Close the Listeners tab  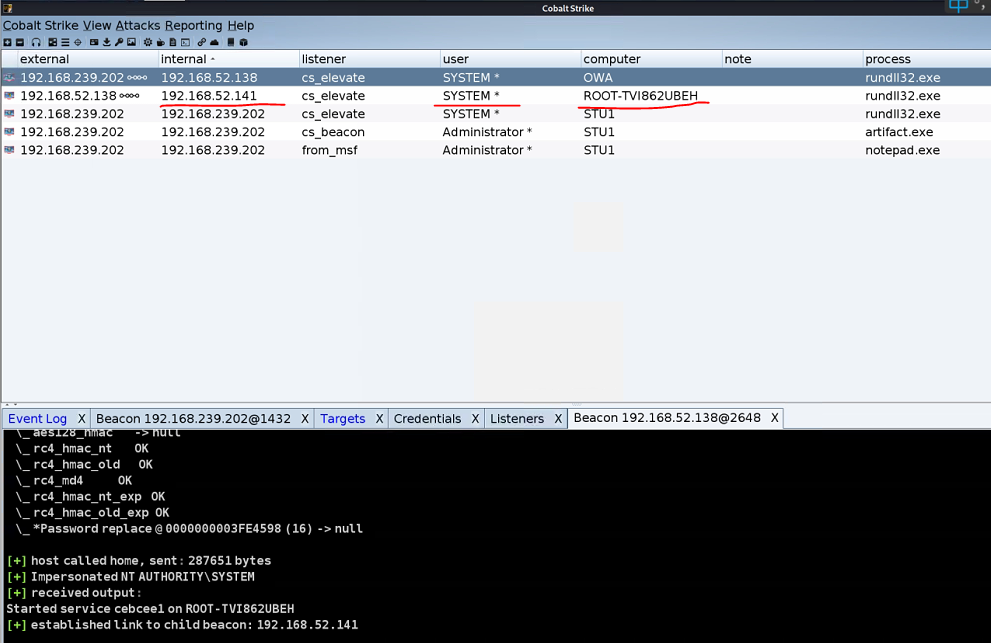(x=558, y=419)
